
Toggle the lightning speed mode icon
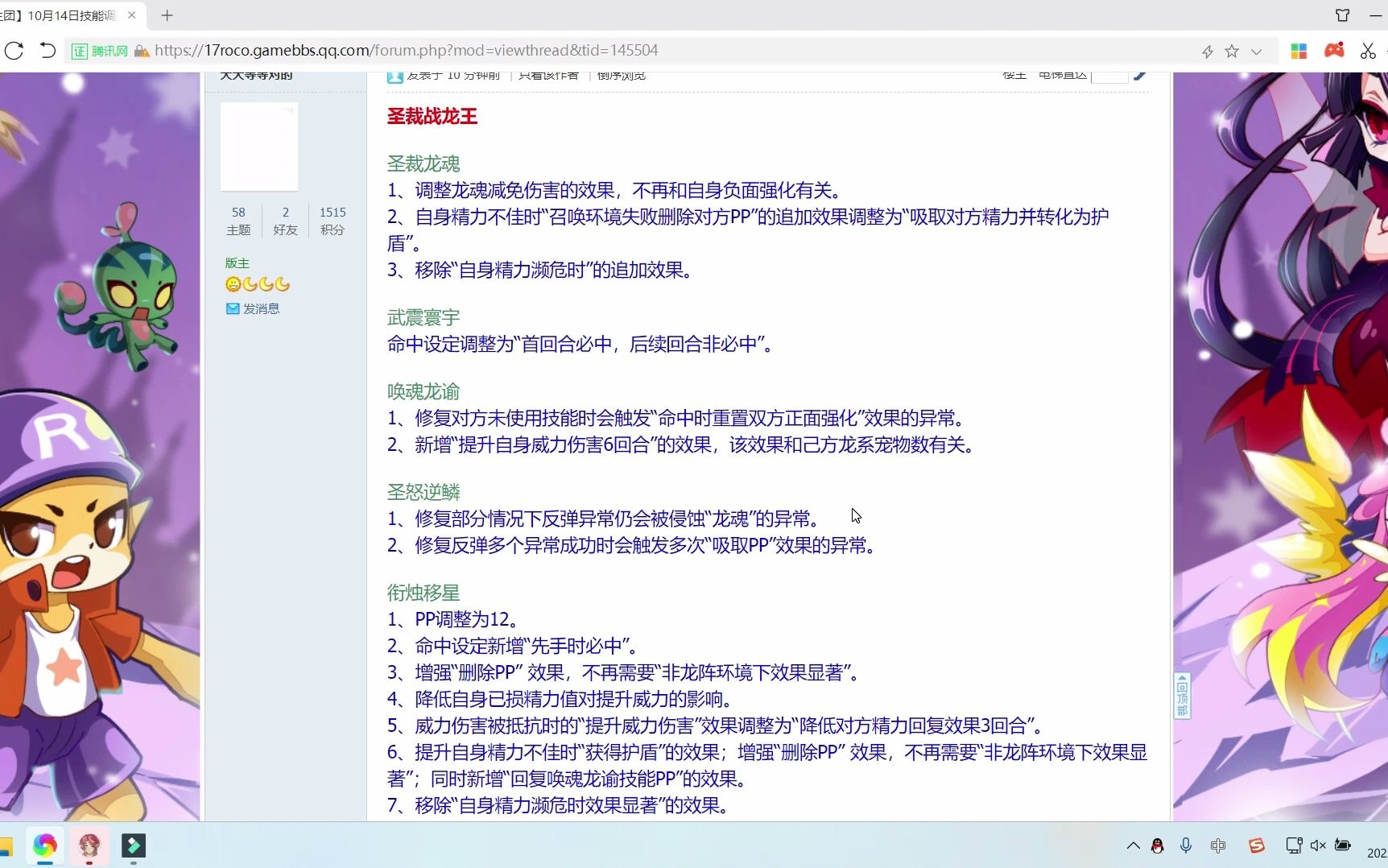[1208, 52]
